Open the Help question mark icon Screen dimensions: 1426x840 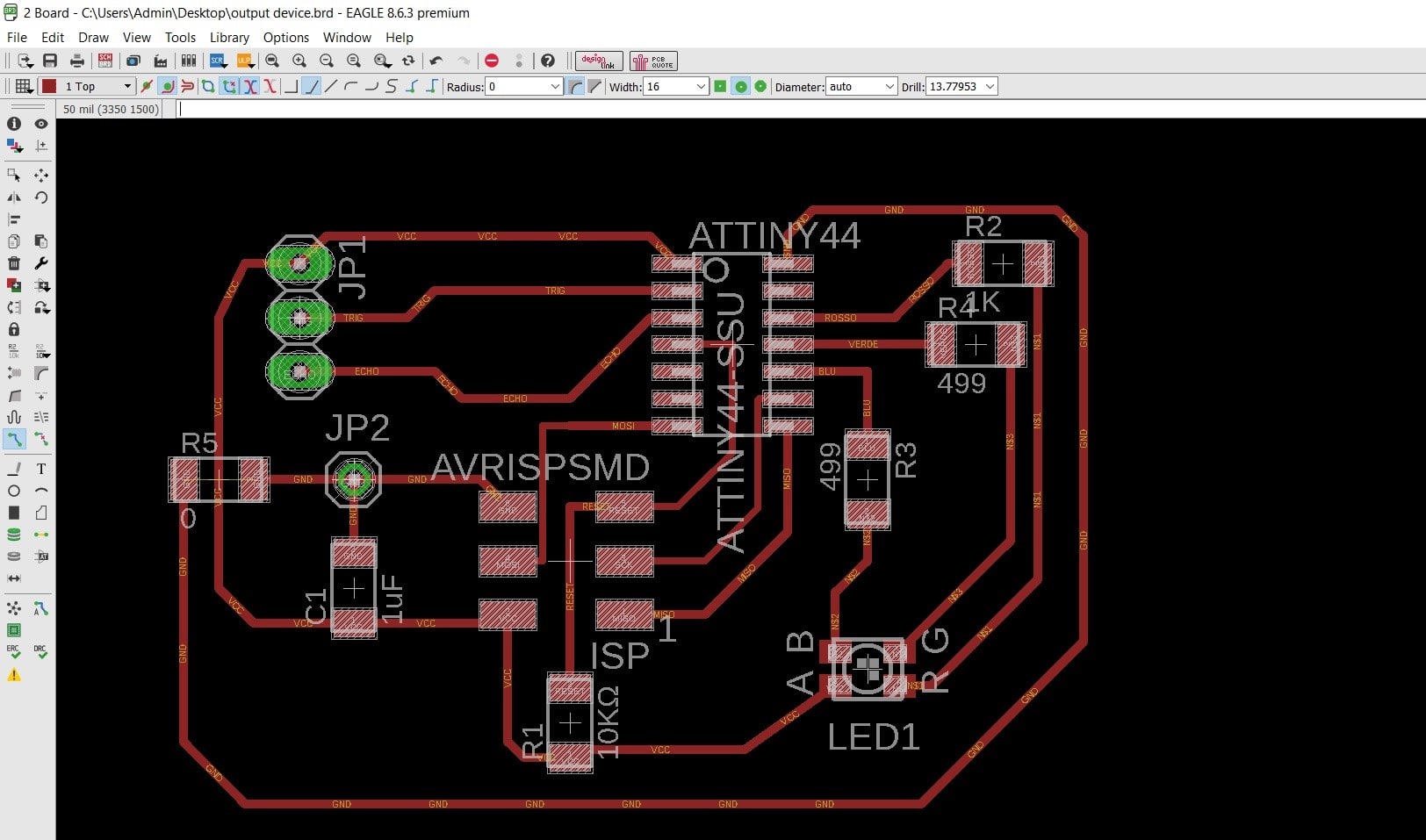548,61
